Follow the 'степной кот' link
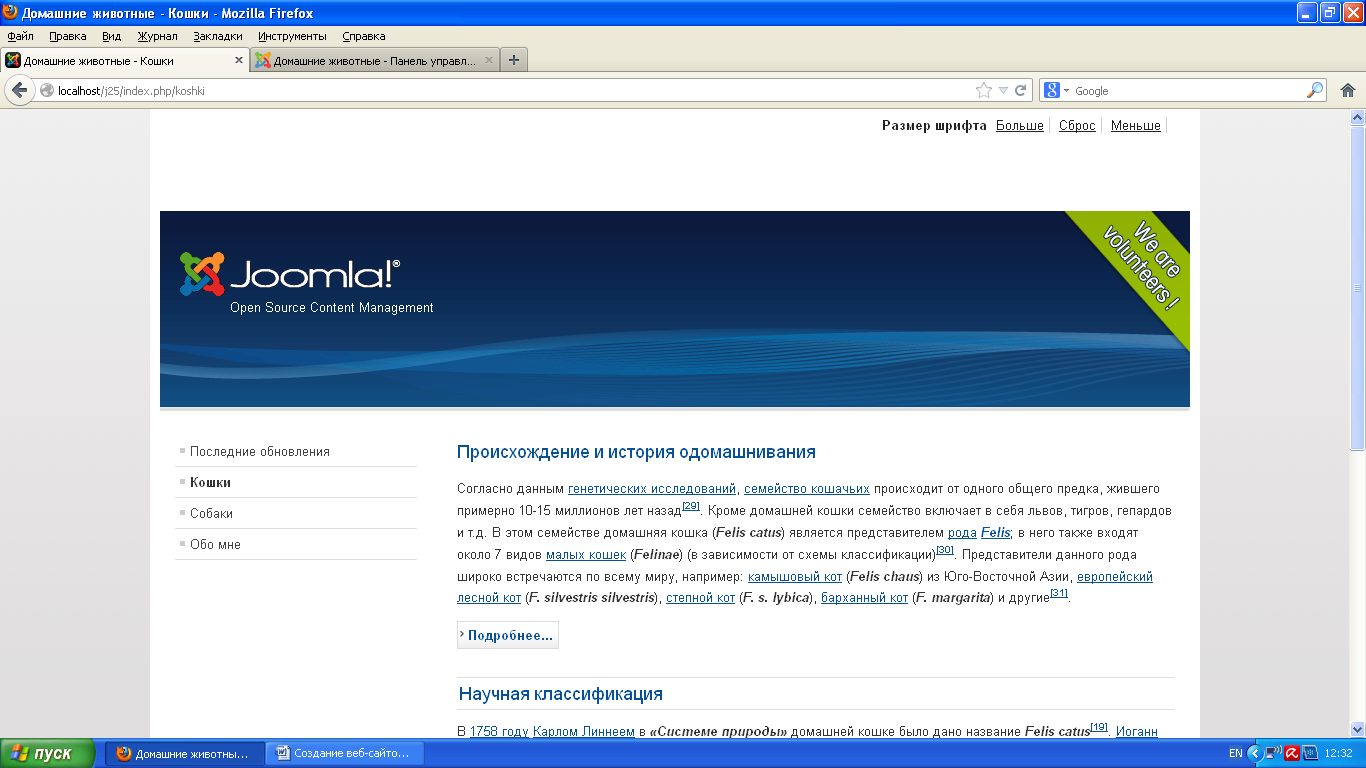This screenshot has width=1366, height=768. click(x=700, y=599)
